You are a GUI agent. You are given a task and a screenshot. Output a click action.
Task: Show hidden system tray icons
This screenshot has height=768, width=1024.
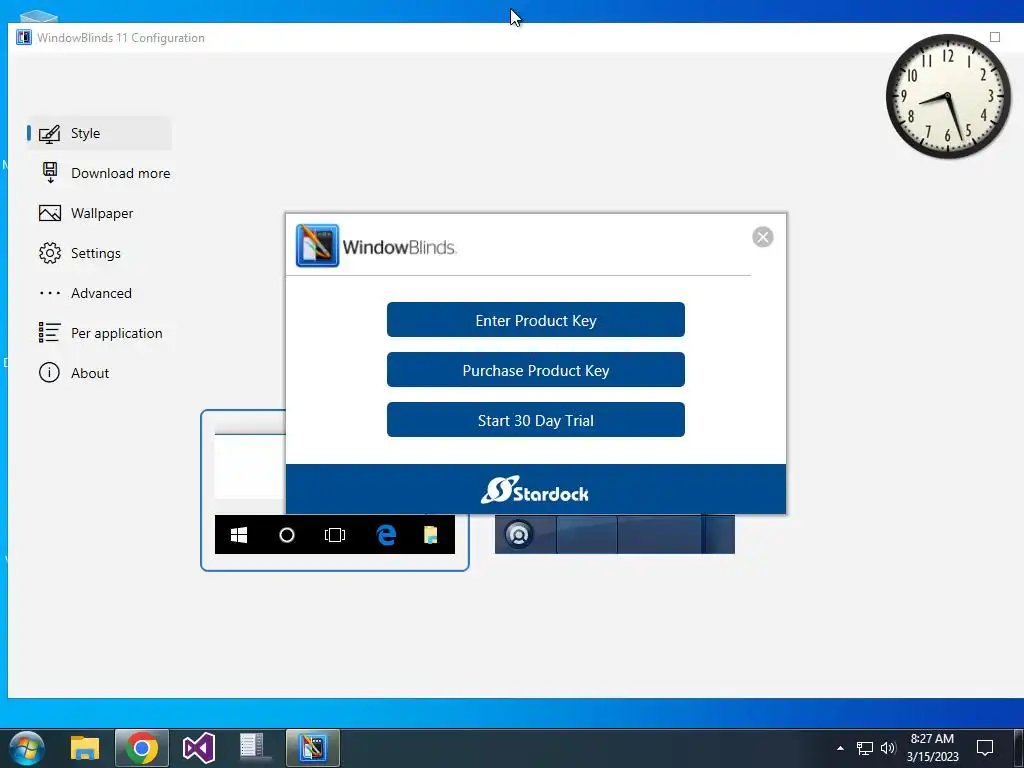840,748
